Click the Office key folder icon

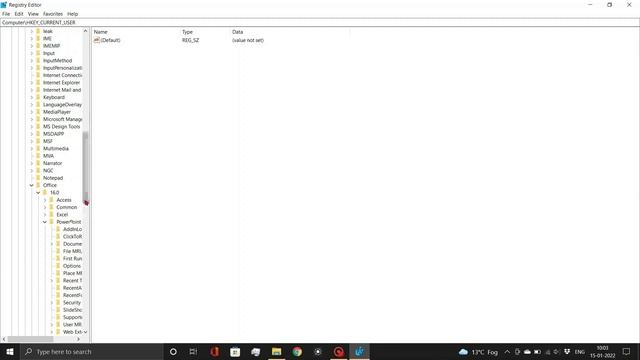(38, 185)
